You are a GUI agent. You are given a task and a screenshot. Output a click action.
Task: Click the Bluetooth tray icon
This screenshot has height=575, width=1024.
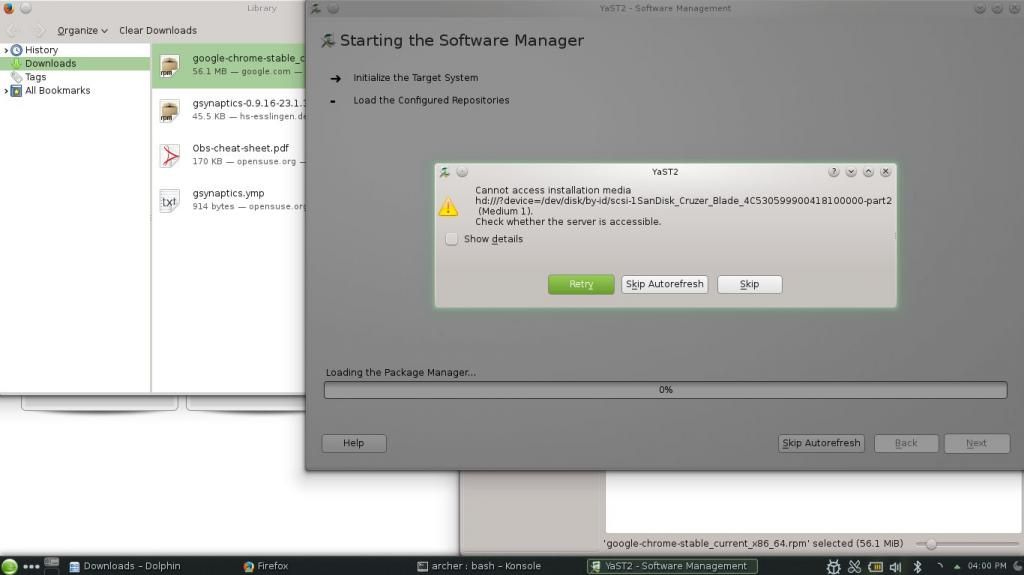coord(917,567)
